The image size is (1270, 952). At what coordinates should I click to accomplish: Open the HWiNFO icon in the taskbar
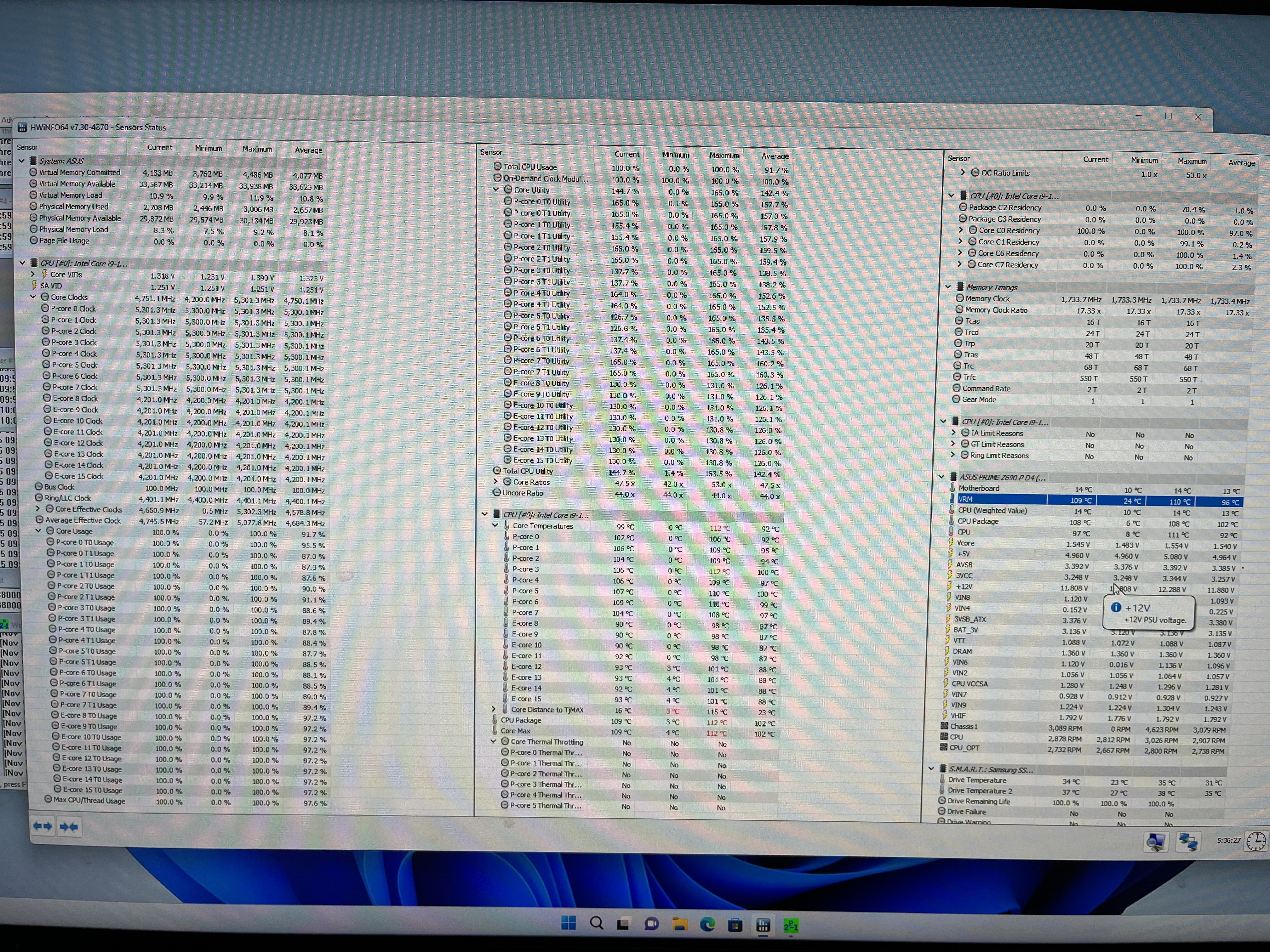tap(763, 925)
